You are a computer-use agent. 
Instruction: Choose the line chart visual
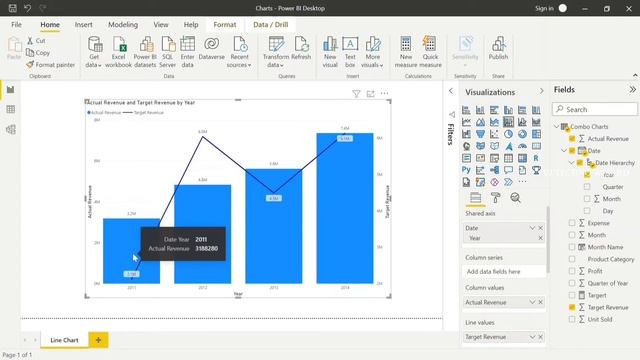(466, 122)
